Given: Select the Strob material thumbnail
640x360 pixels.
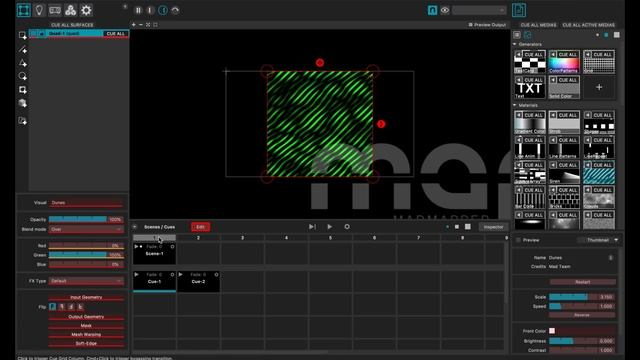Looking at the screenshot, I should coord(564,122).
